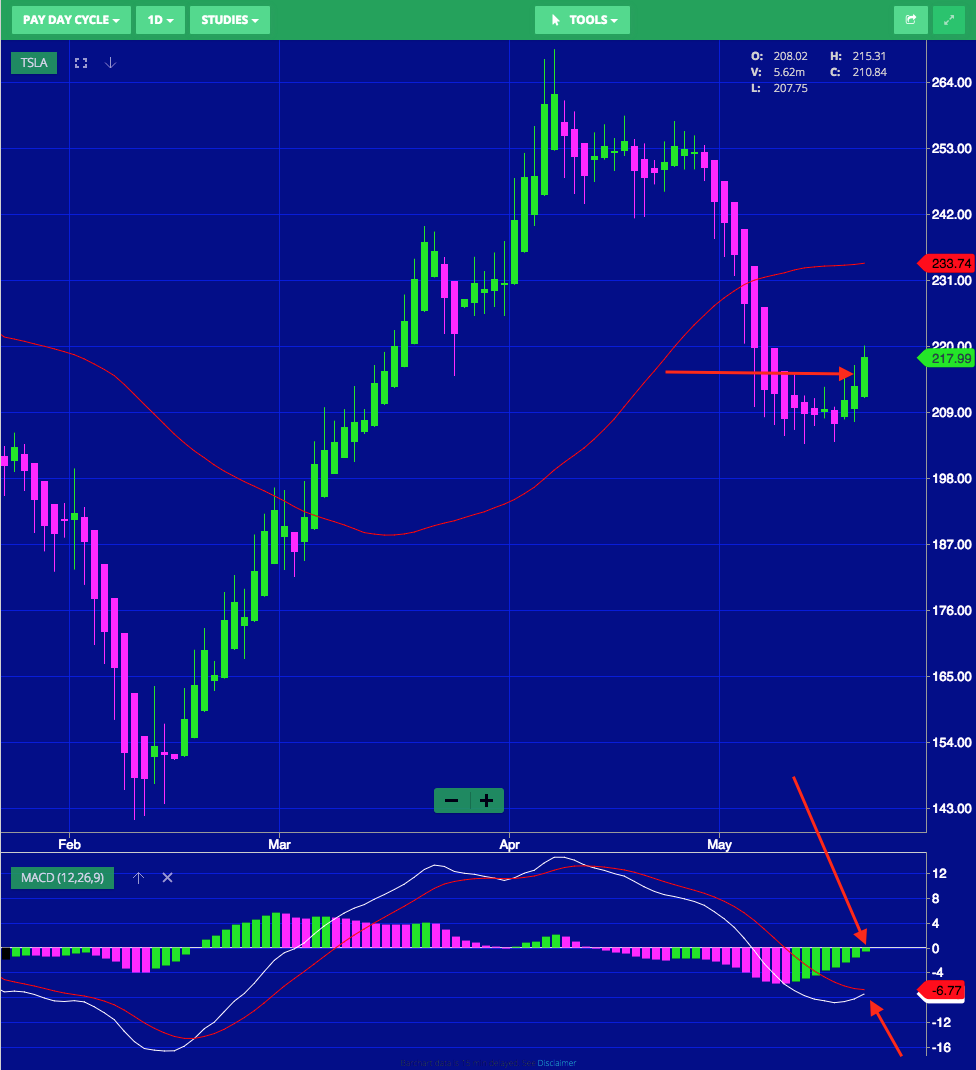Open the STUDIES dropdown menu

(x=230, y=20)
